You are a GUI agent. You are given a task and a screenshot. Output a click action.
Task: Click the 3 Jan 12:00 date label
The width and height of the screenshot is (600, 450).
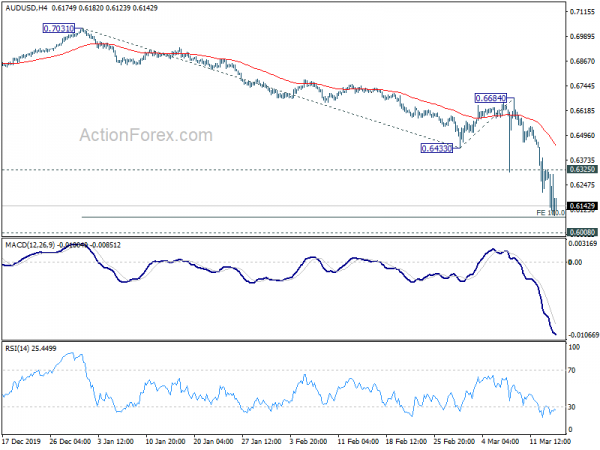(x=116, y=441)
